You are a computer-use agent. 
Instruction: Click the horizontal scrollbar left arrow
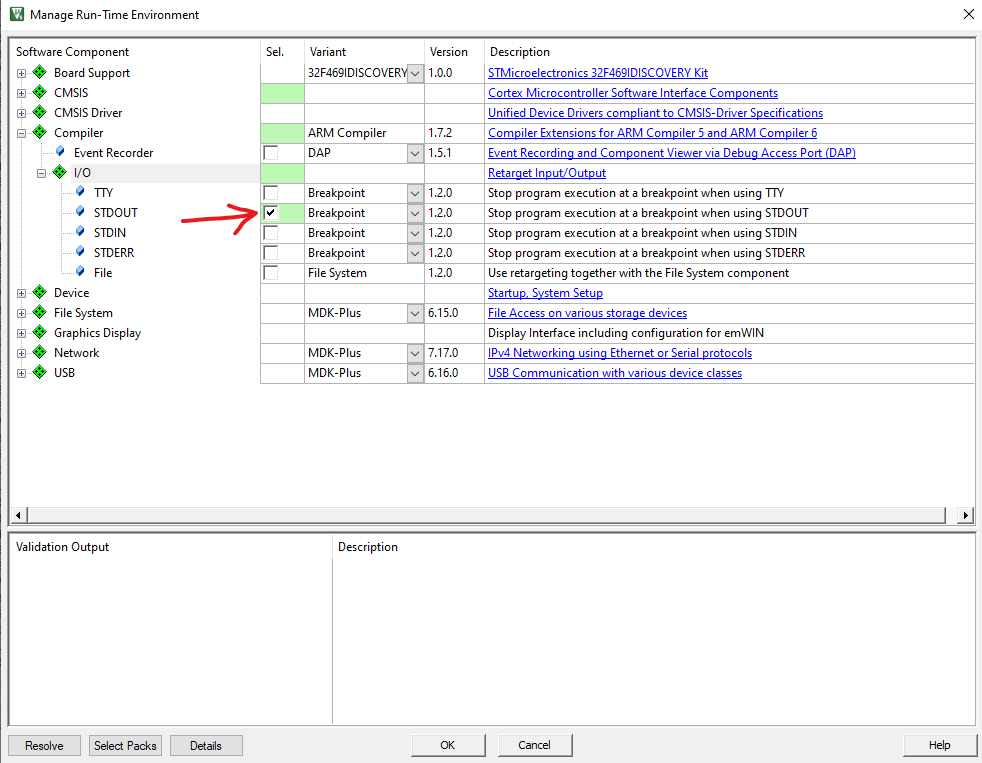(18, 515)
